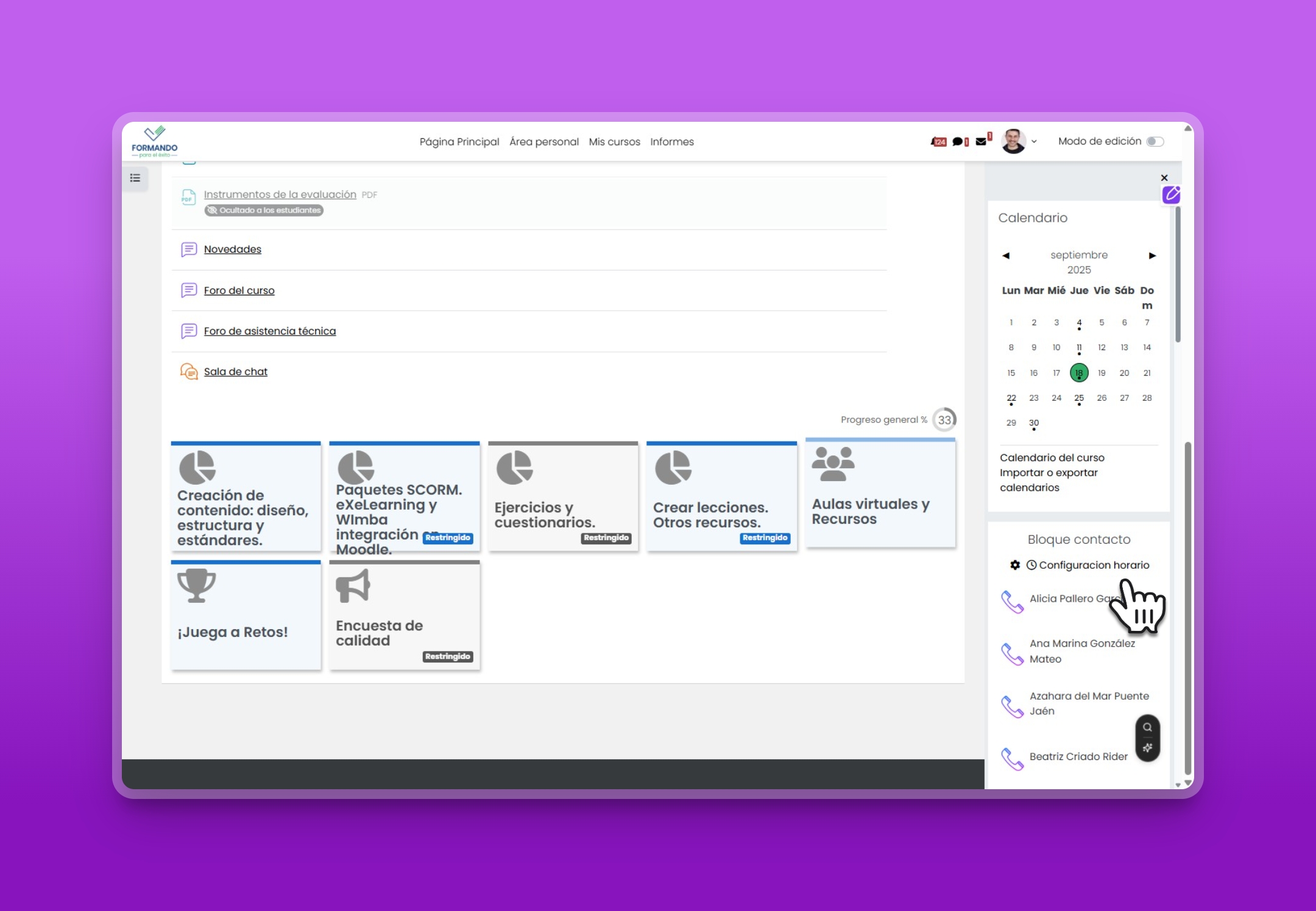Click the 33 percent general progress indicator
Image resolution: width=1316 pixels, height=911 pixels.
944,420
